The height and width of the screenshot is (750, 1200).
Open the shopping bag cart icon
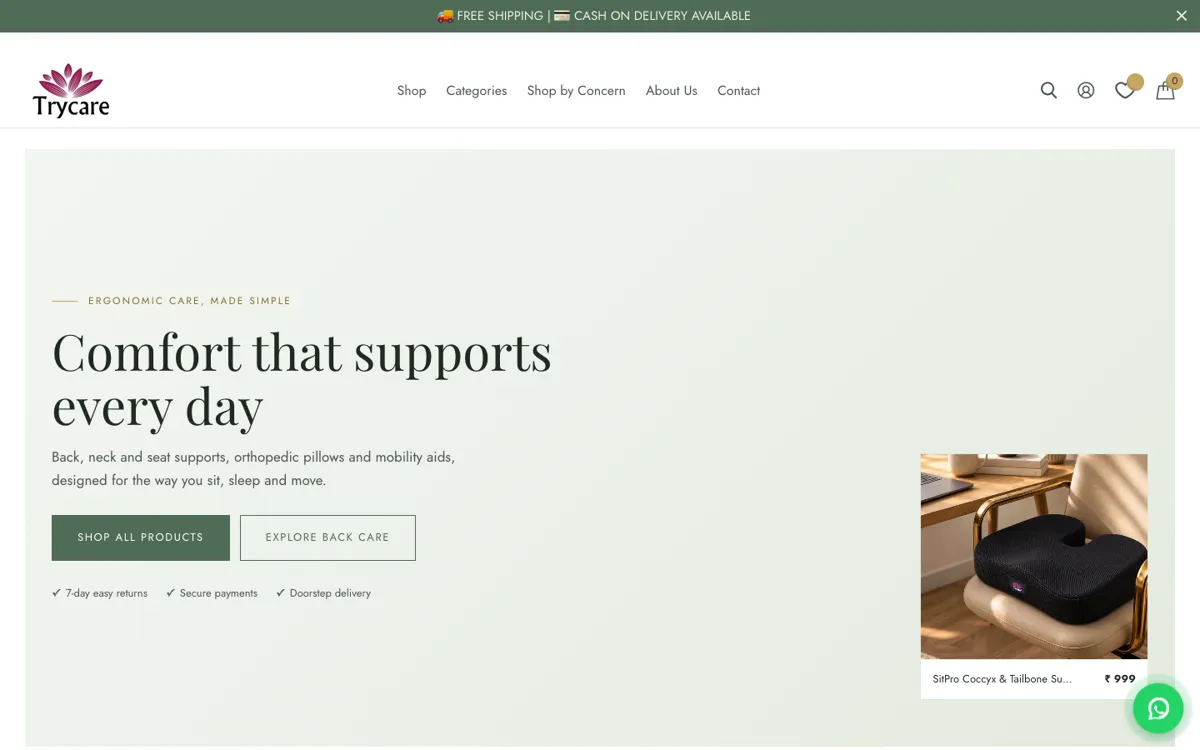coord(1165,90)
